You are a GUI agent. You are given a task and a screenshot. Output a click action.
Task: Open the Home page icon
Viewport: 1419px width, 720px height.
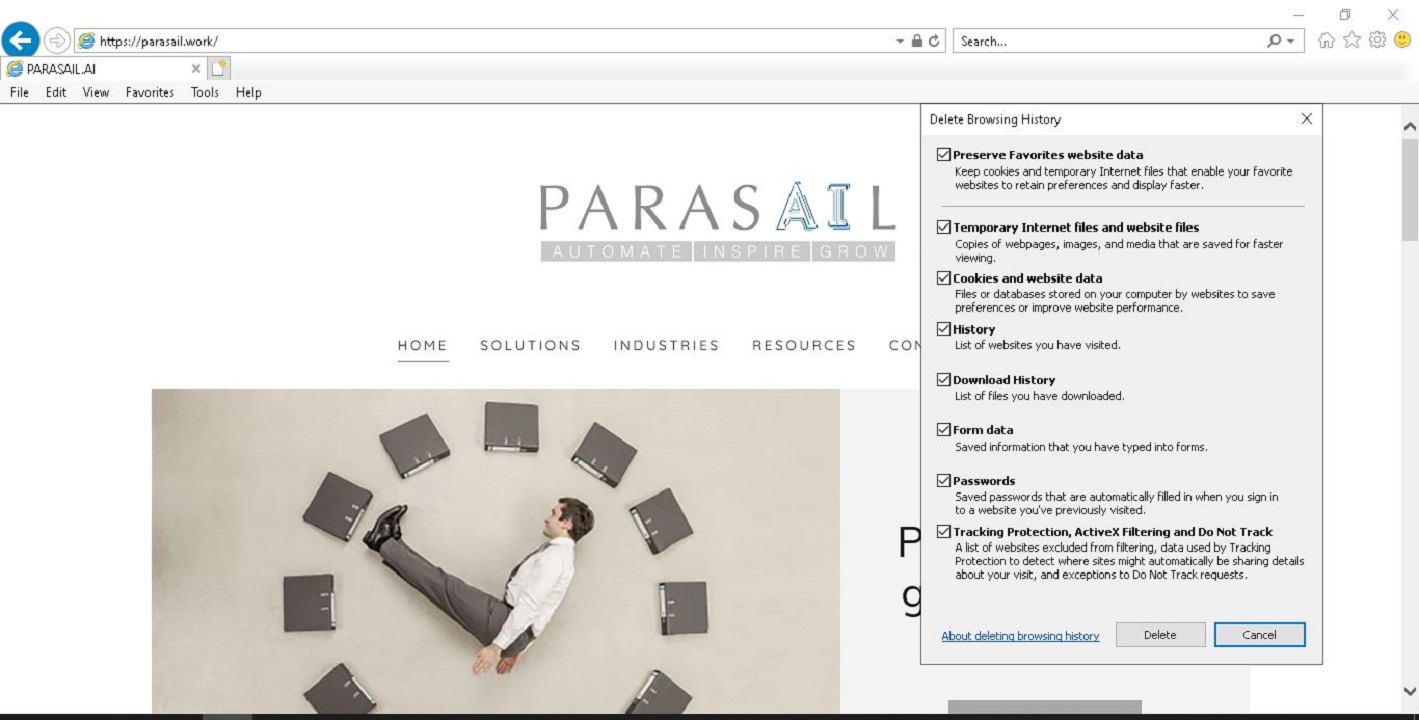coord(1327,40)
